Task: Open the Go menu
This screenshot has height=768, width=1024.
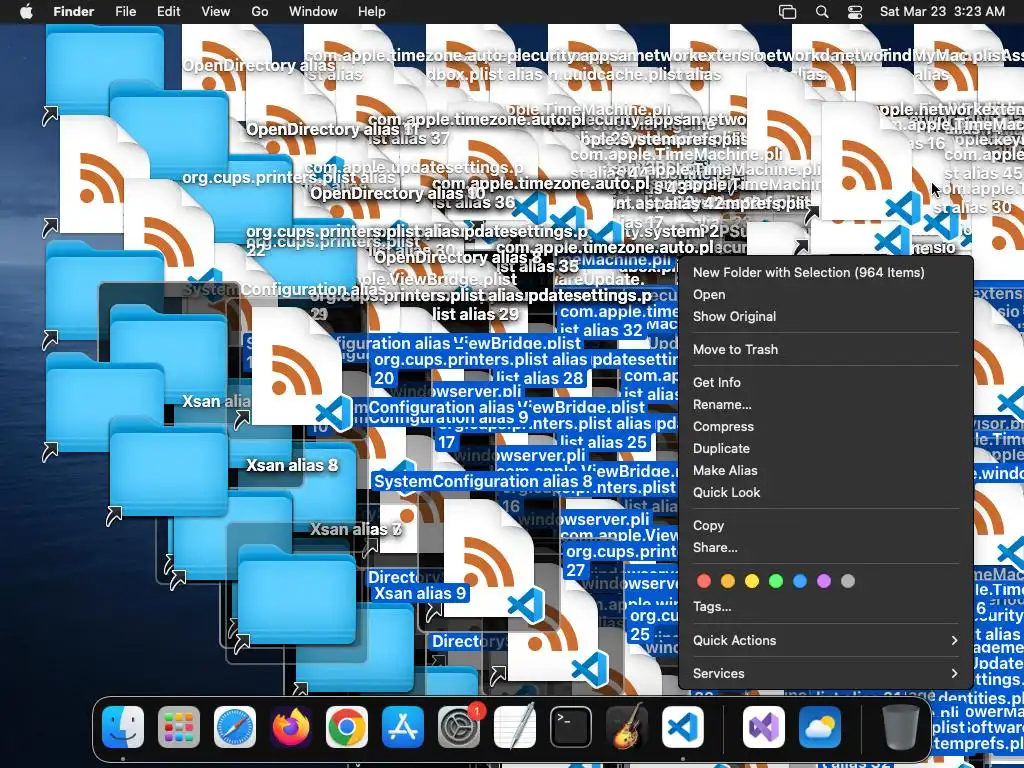Action: point(260,12)
